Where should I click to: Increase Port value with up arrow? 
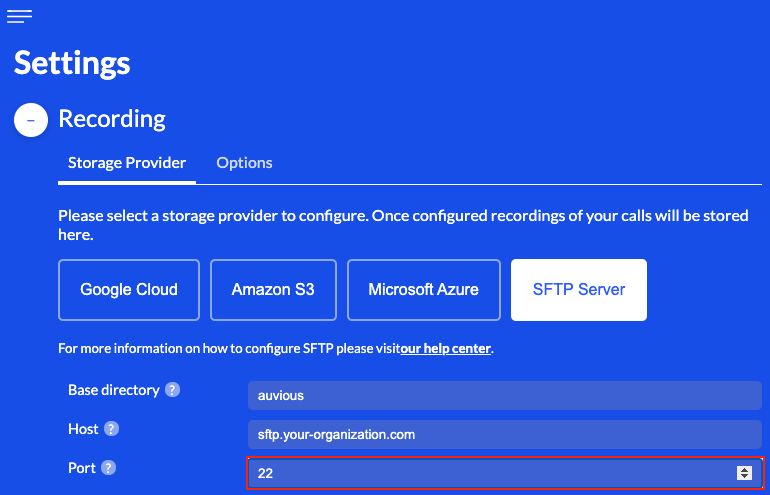[x=744, y=469]
